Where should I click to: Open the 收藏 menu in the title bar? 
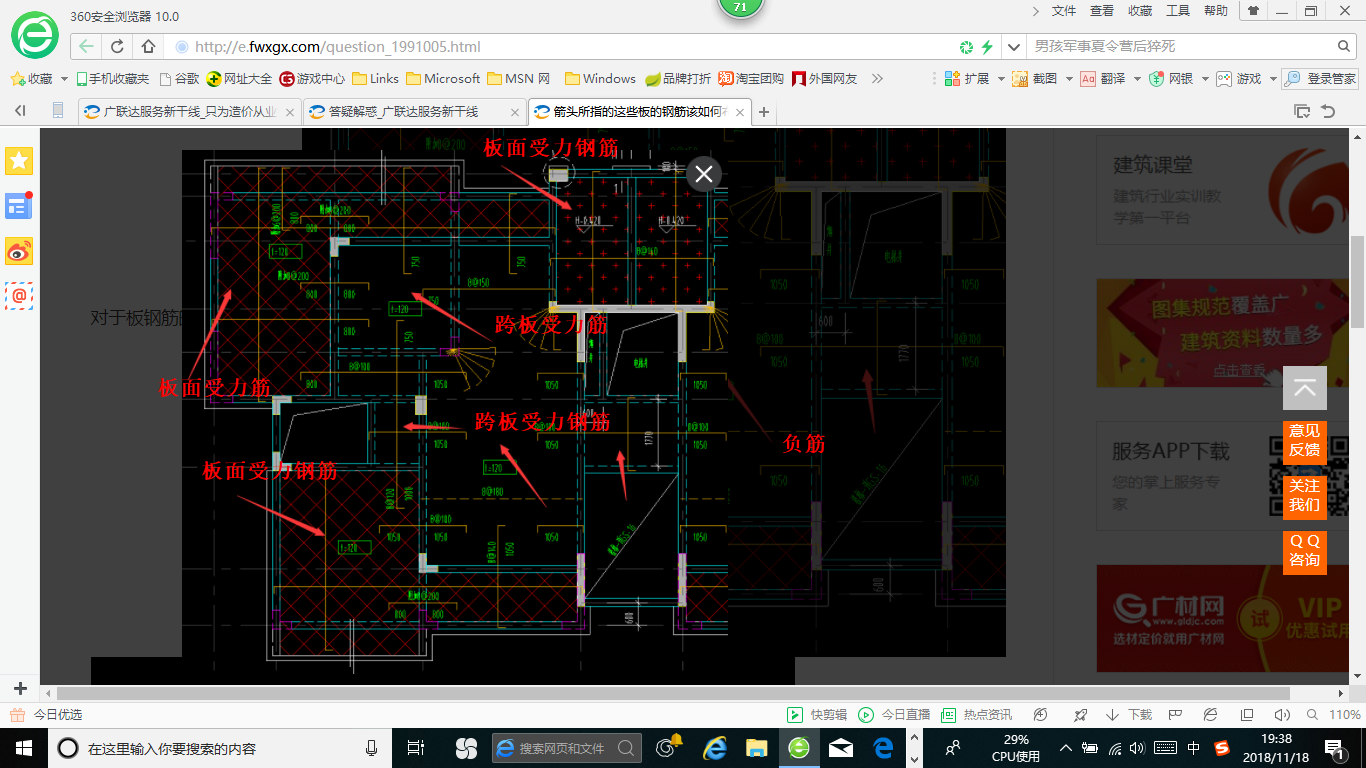click(1140, 10)
